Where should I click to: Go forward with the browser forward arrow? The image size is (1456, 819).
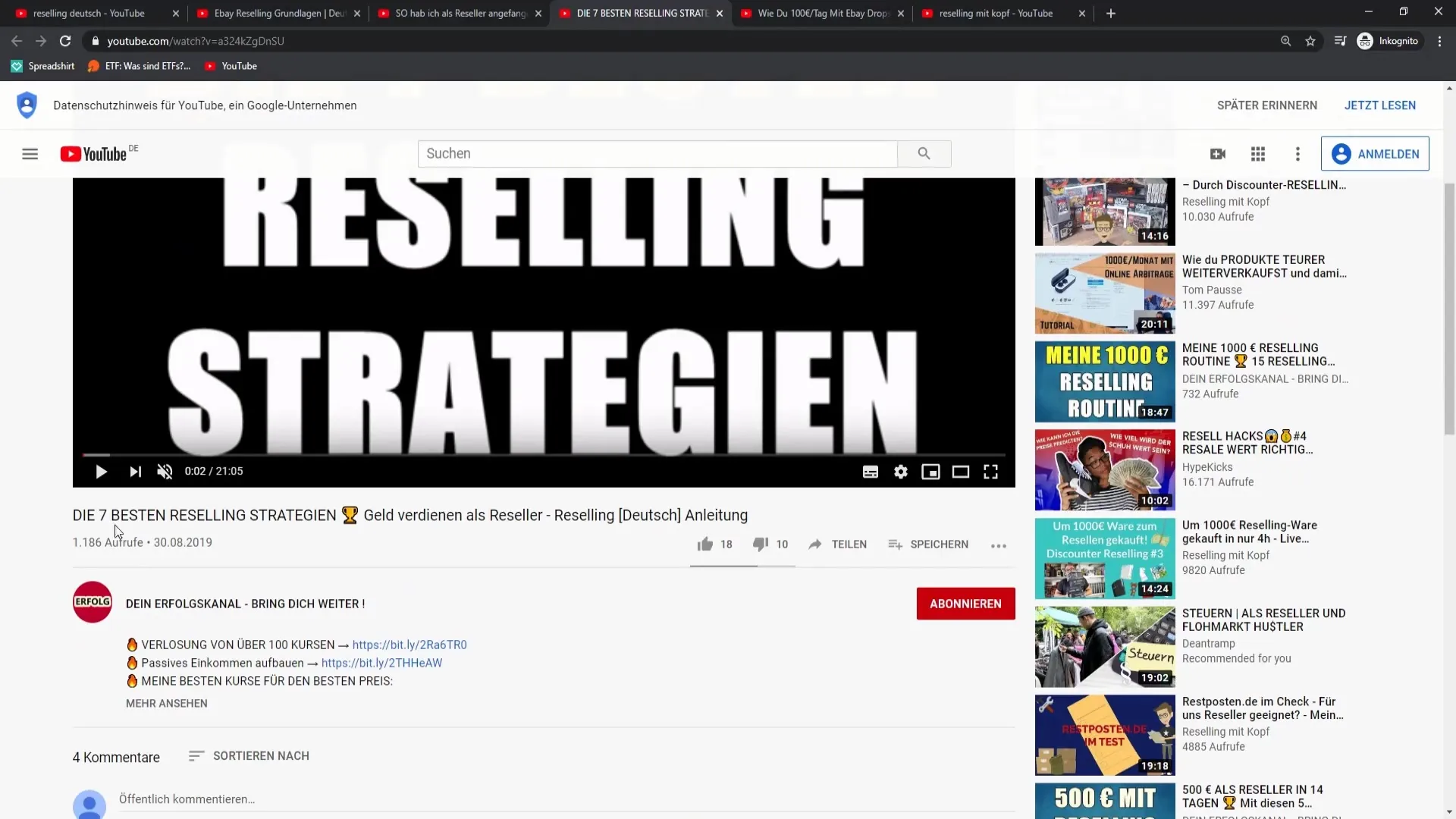(41, 41)
